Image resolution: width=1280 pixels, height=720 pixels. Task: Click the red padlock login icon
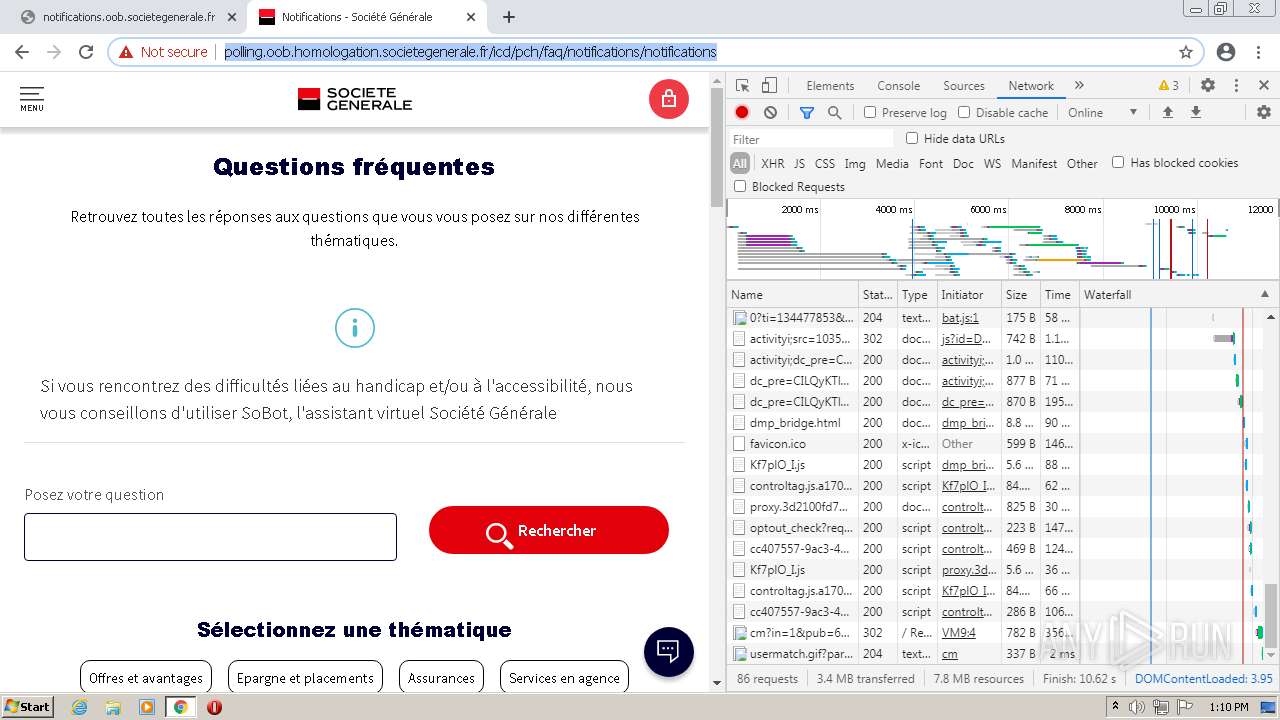668,99
